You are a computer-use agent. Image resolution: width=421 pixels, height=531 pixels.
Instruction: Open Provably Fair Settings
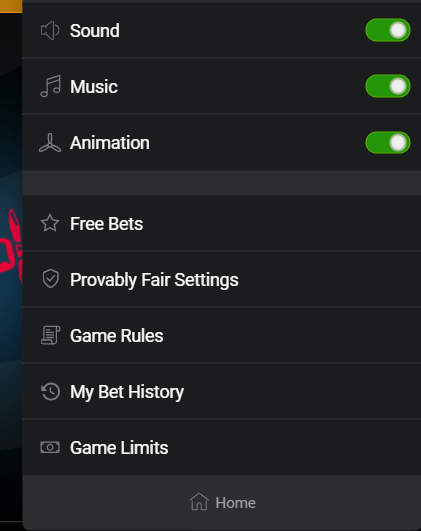pos(222,279)
